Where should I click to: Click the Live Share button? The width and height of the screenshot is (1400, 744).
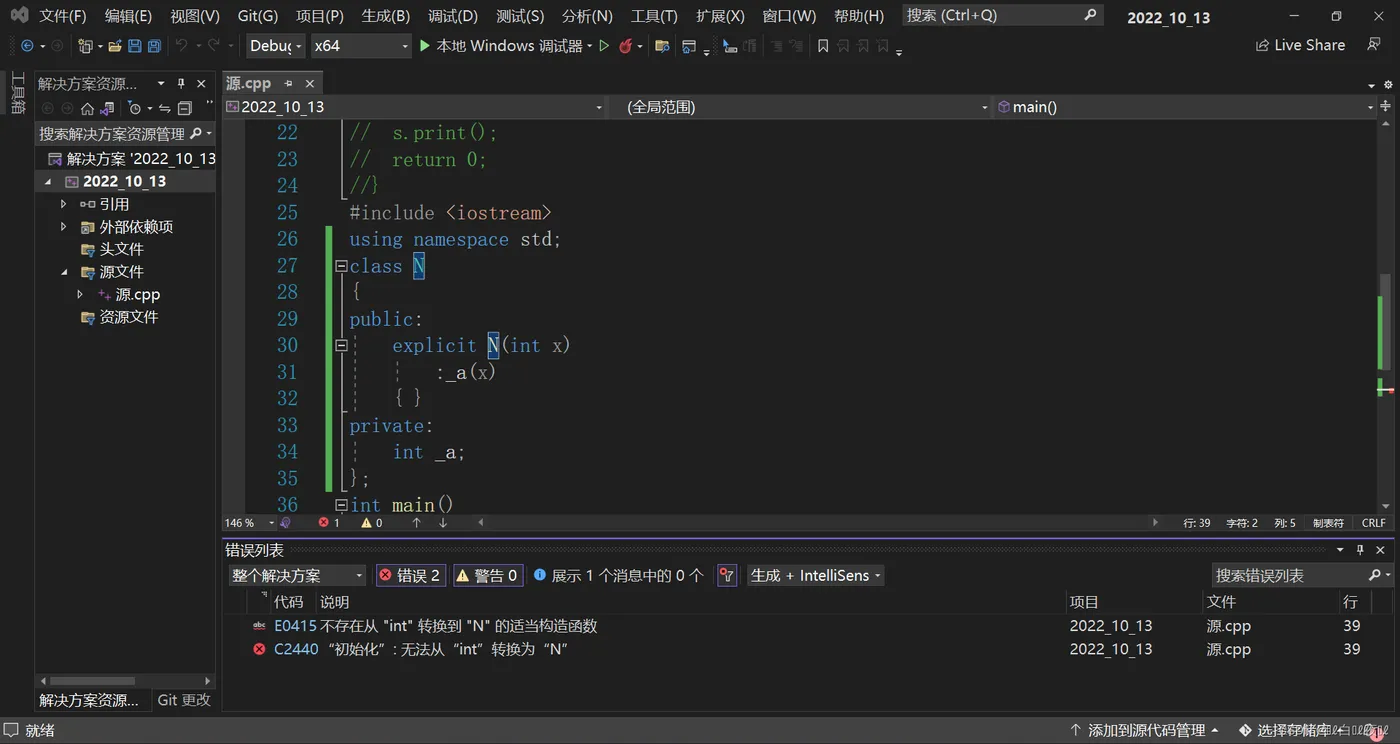pyautogui.click(x=1300, y=45)
